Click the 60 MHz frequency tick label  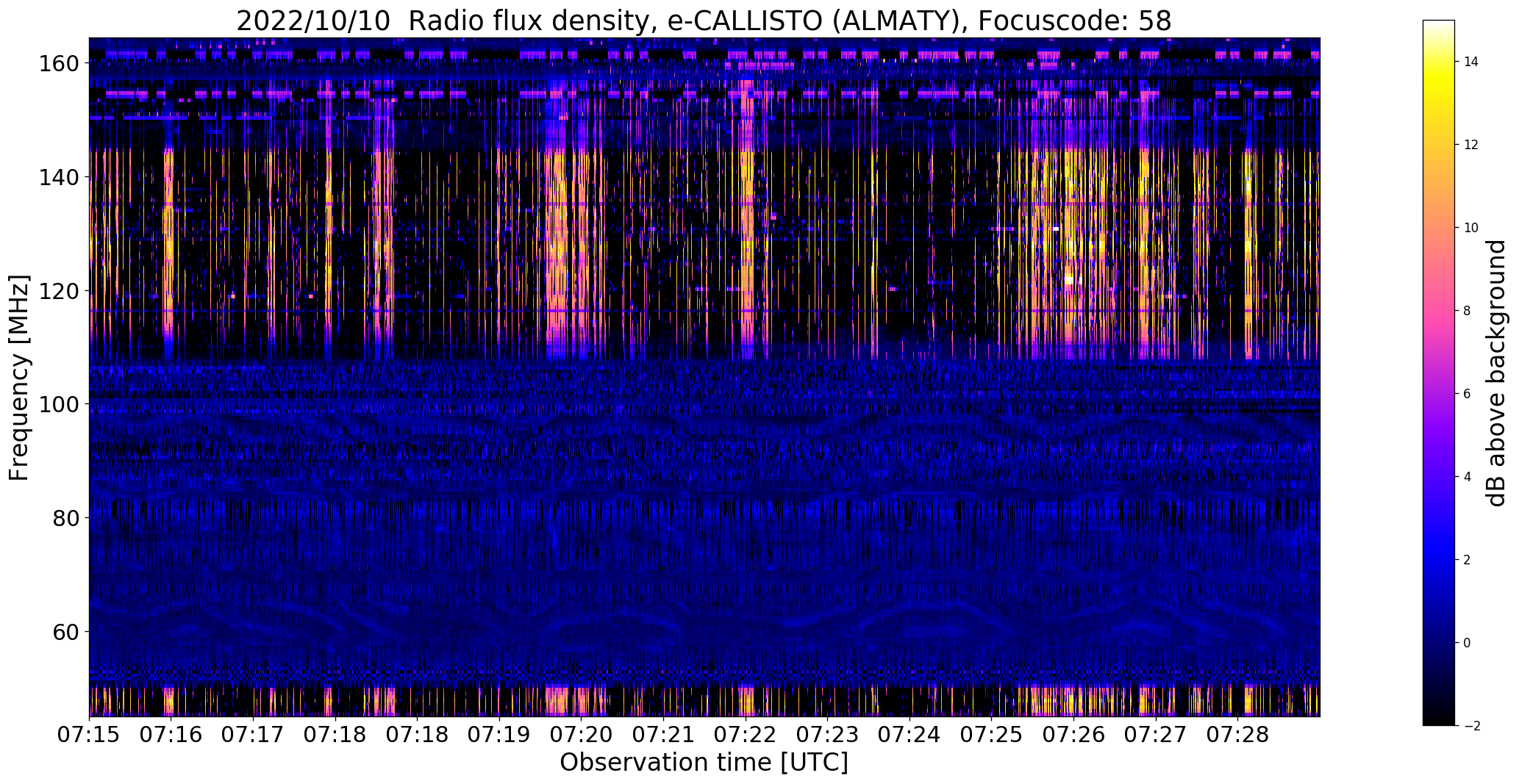66,631
